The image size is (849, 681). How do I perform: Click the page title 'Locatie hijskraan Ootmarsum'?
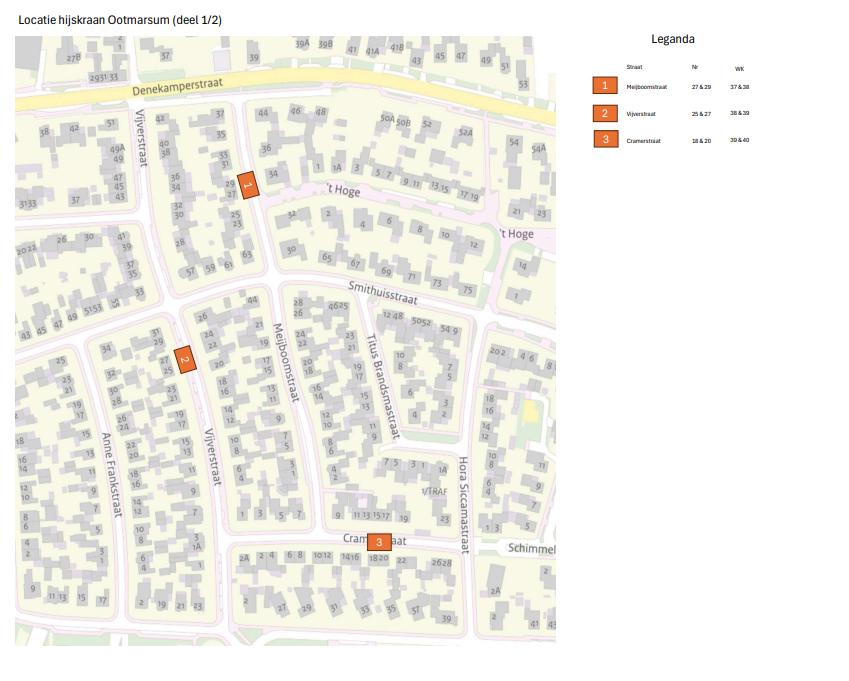120,19
